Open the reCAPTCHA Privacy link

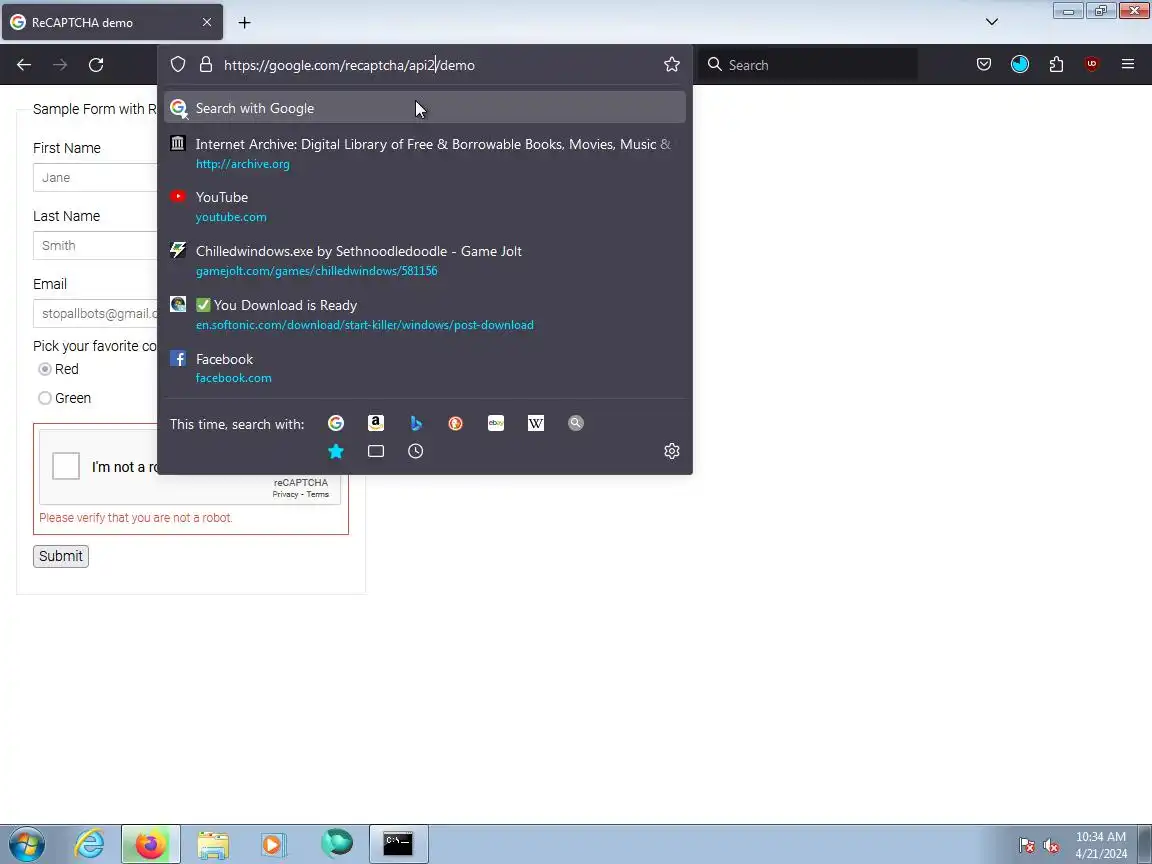click(x=285, y=494)
